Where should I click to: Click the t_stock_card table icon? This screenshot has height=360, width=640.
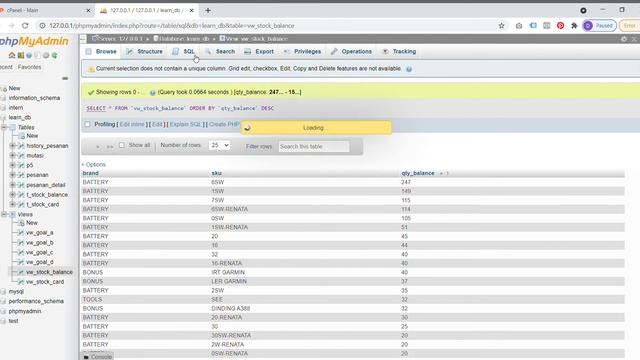click(21, 204)
